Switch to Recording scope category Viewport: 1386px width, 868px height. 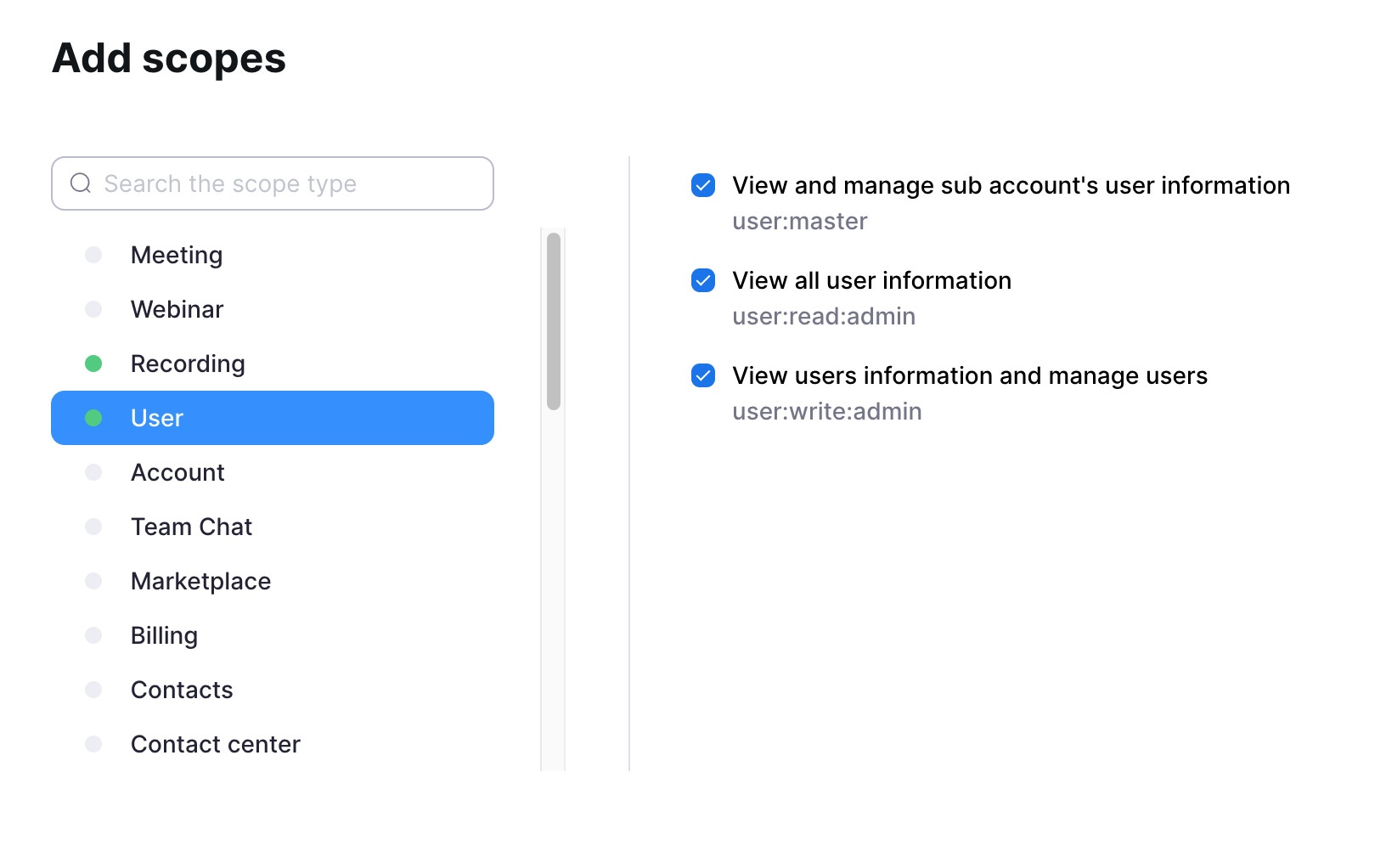tap(188, 364)
